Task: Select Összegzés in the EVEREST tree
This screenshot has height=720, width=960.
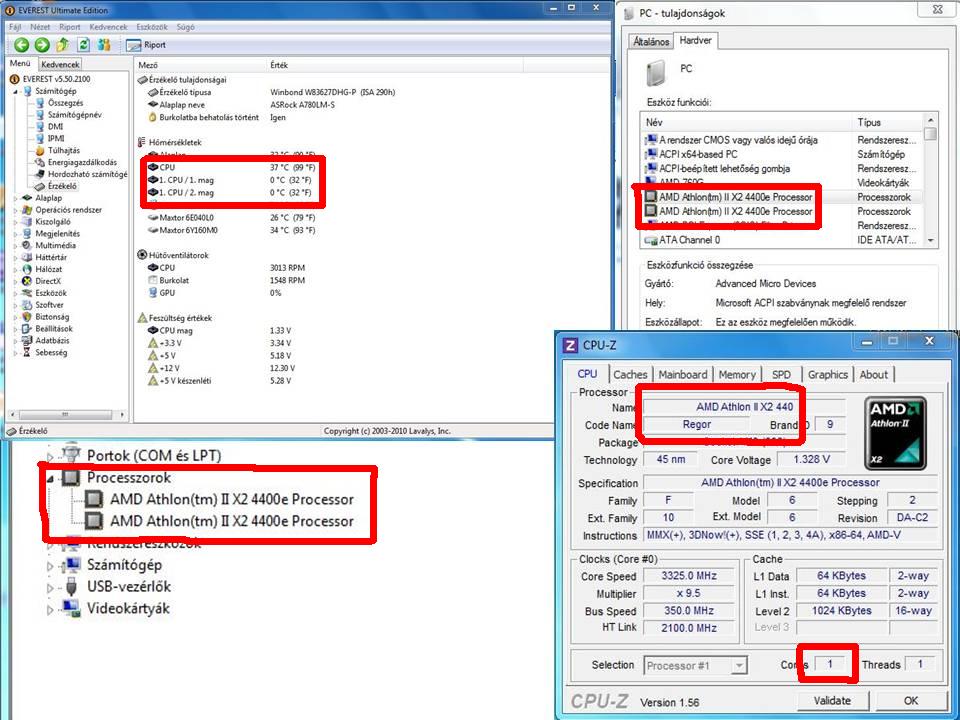Action: pos(66,103)
